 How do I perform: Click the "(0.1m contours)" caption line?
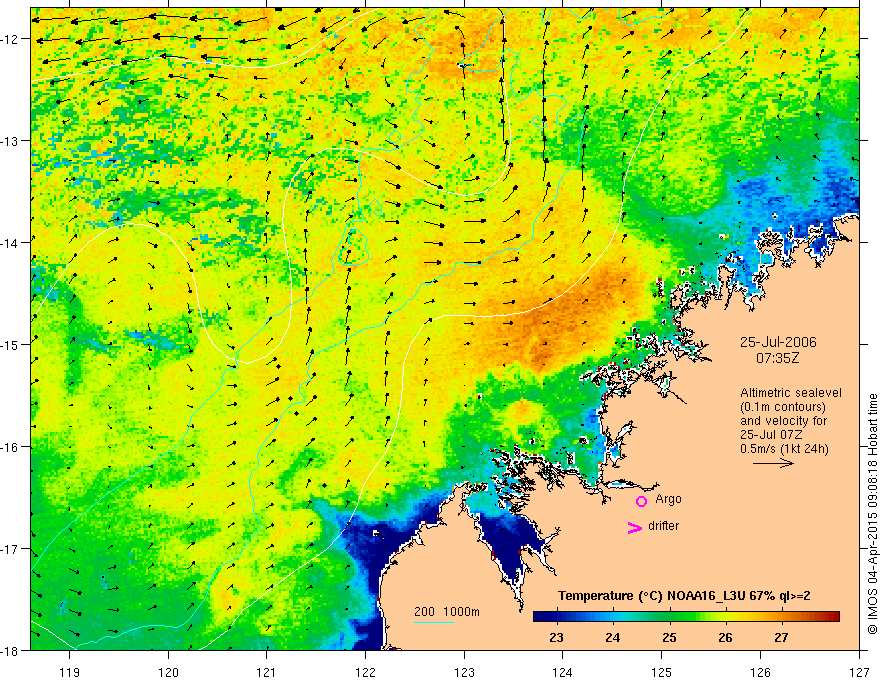pyautogui.click(x=783, y=407)
